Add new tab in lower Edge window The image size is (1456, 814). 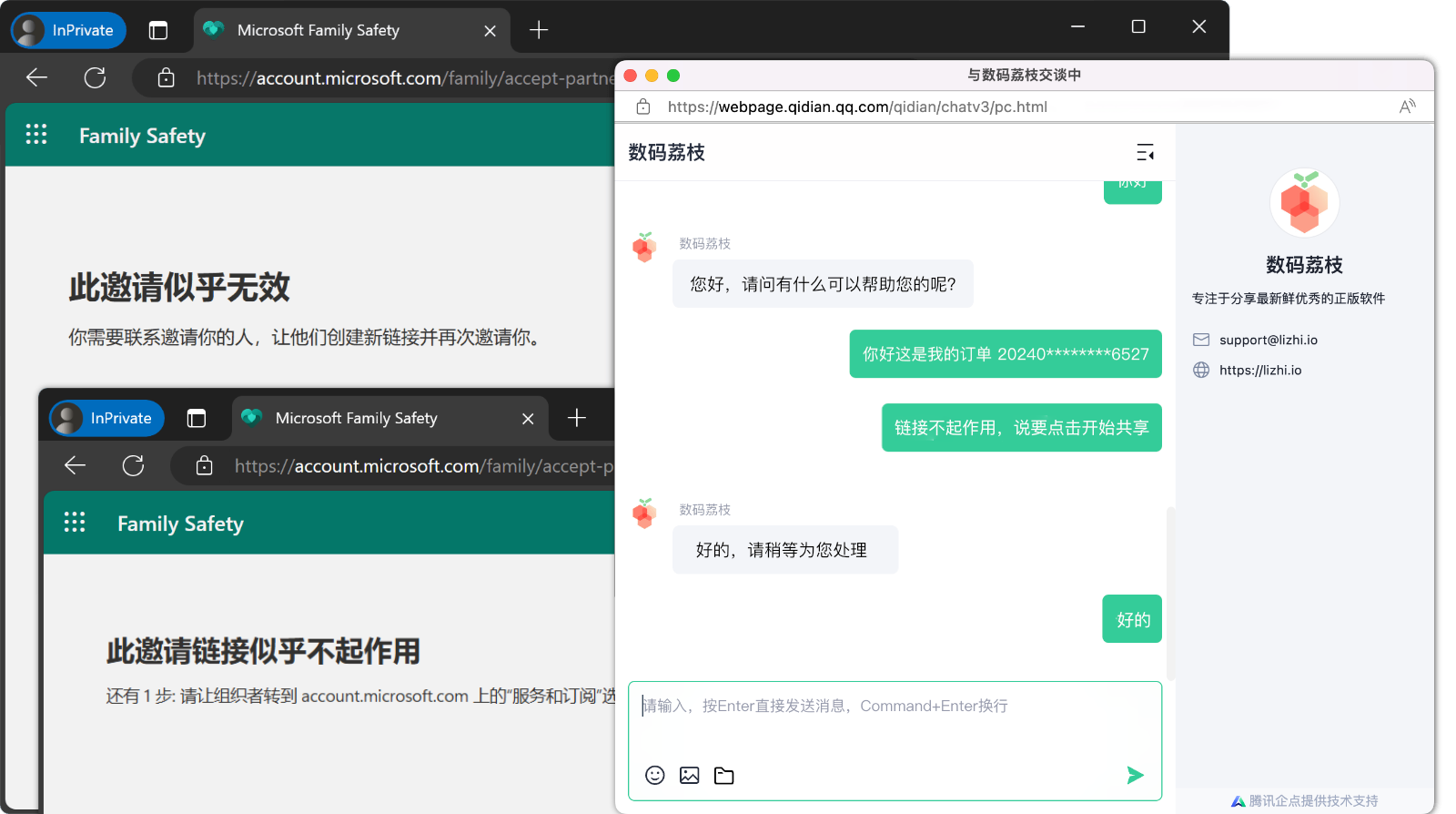(577, 418)
